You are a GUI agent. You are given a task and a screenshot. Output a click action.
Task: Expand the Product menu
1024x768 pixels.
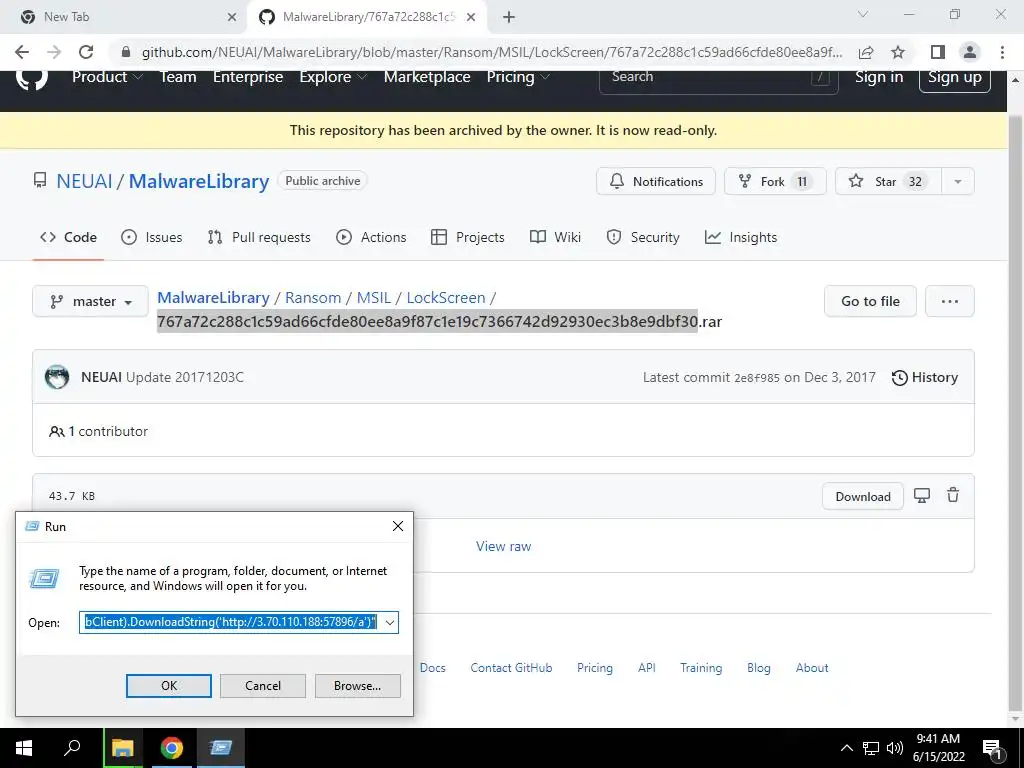[107, 77]
